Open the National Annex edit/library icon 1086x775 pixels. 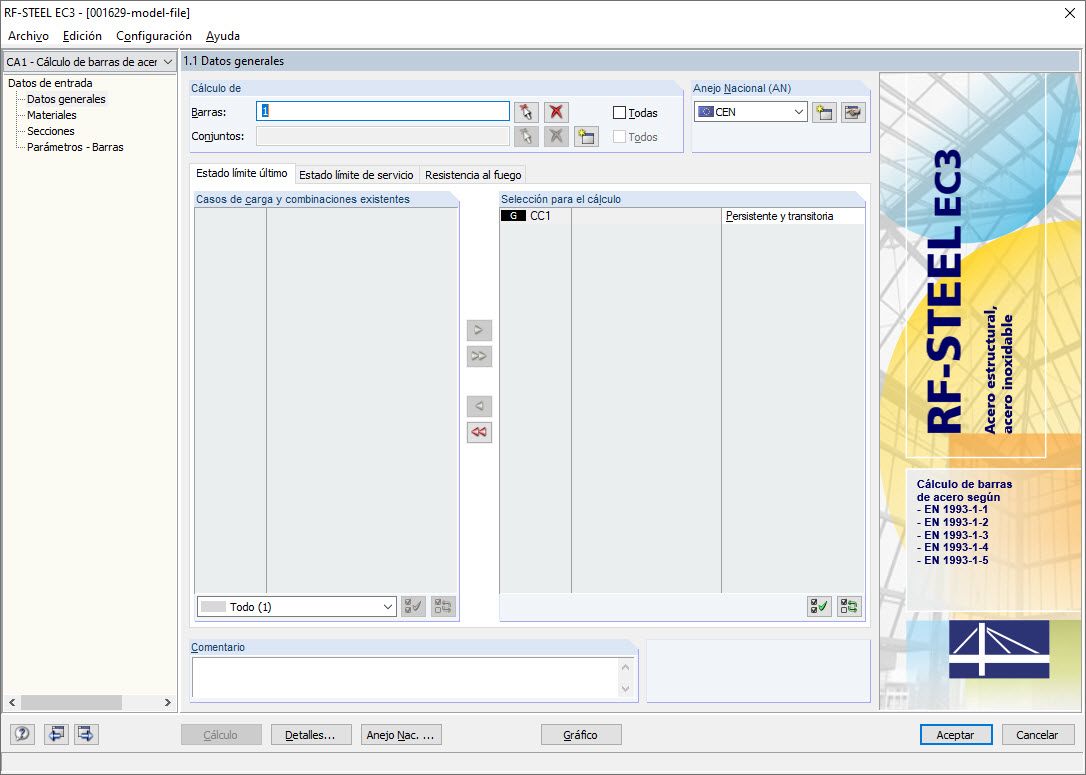[x=853, y=112]
